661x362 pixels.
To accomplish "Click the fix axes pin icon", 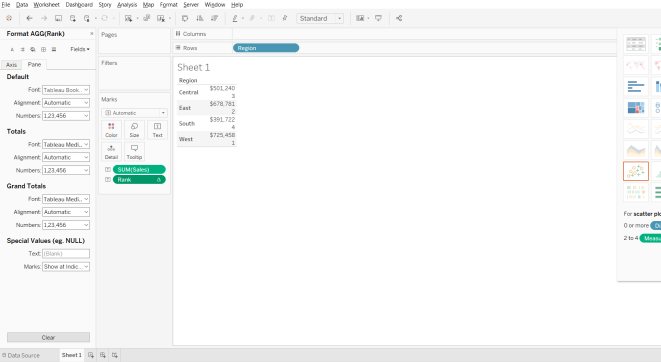I will point(285,18).
